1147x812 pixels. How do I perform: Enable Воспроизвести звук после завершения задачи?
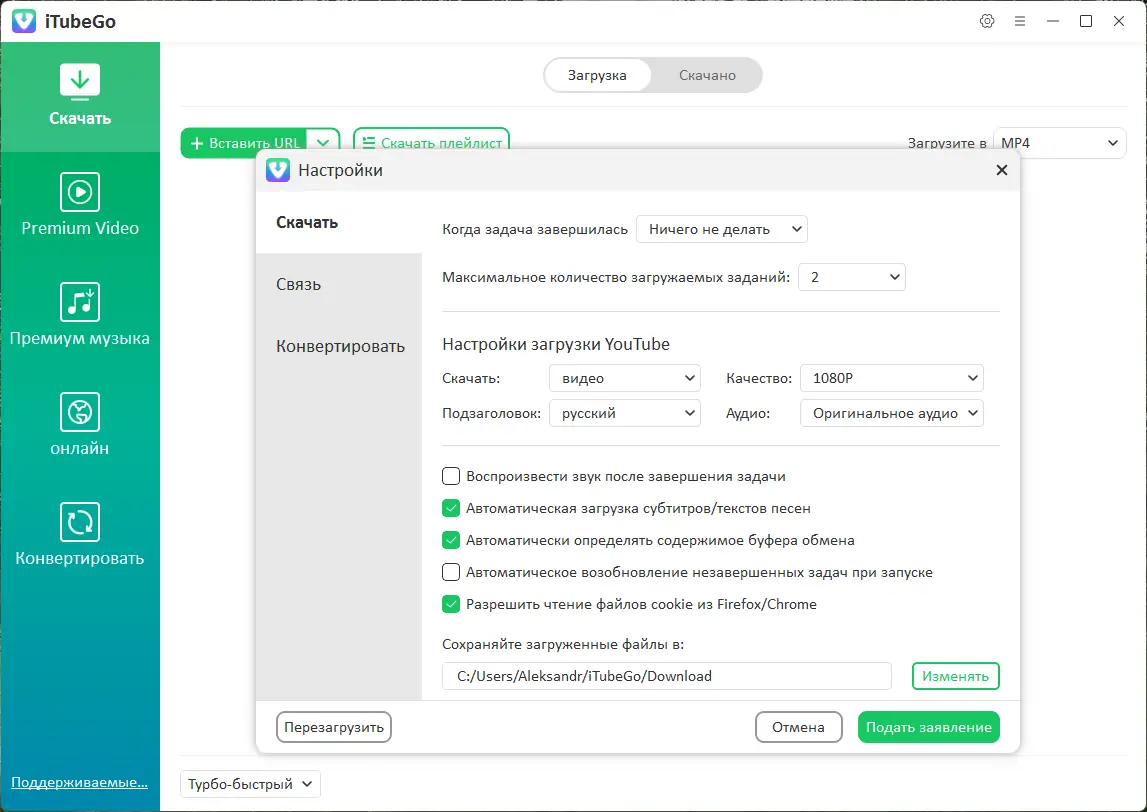click(x=450, y=476)
